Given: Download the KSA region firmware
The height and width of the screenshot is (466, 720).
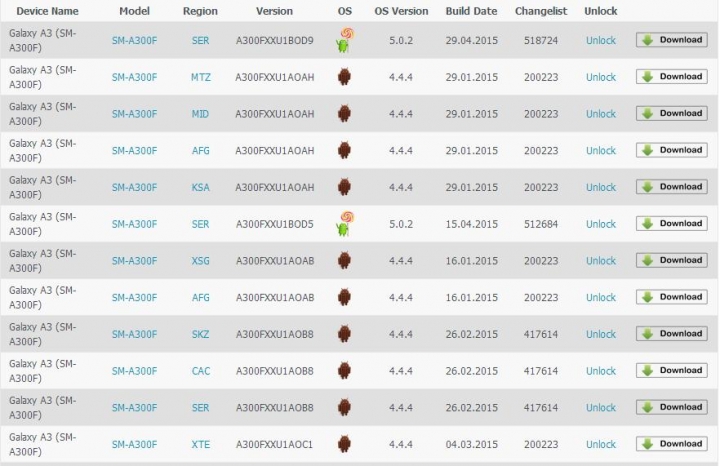Looking at the screenshot, I should point(672,187).
